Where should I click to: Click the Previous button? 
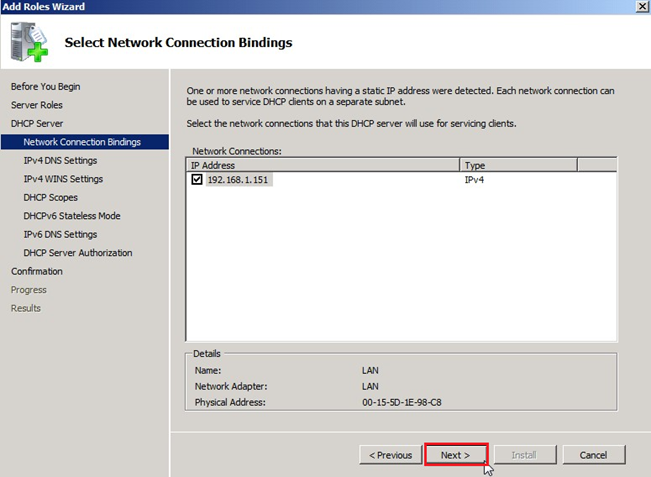tap(391, 455)
